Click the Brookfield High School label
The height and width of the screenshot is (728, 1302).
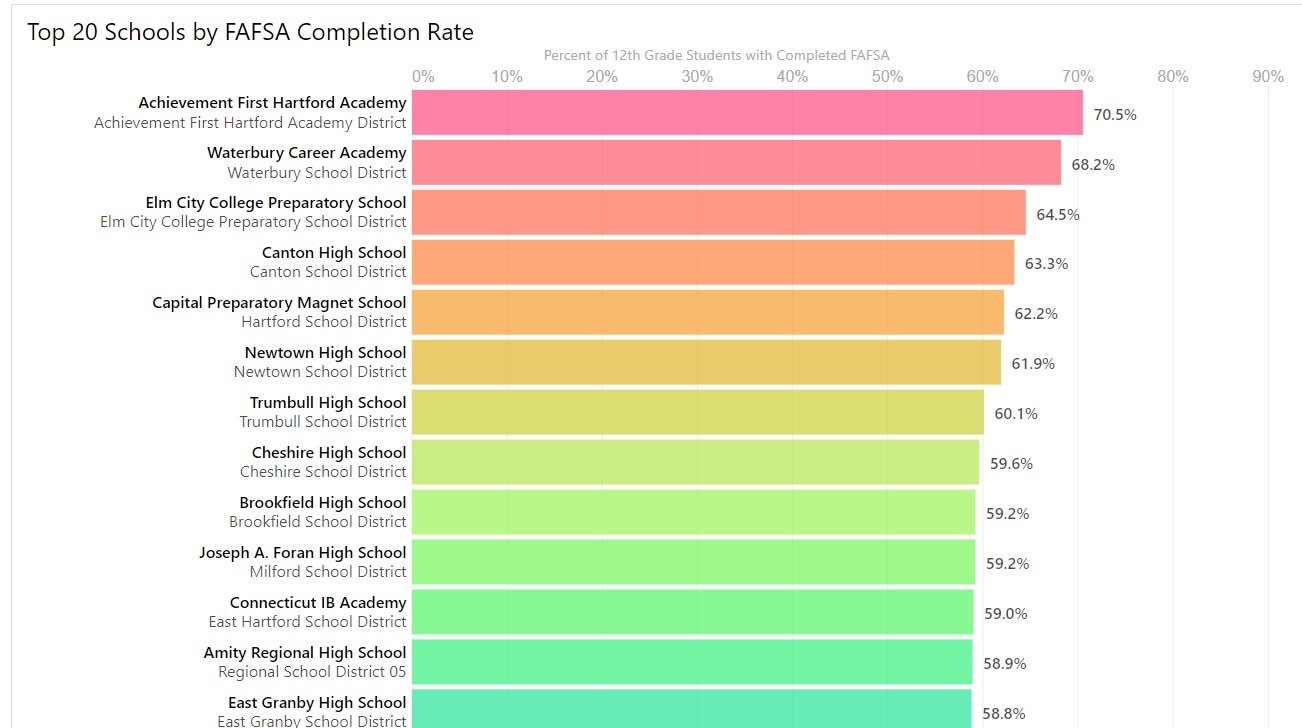point(323,503)
